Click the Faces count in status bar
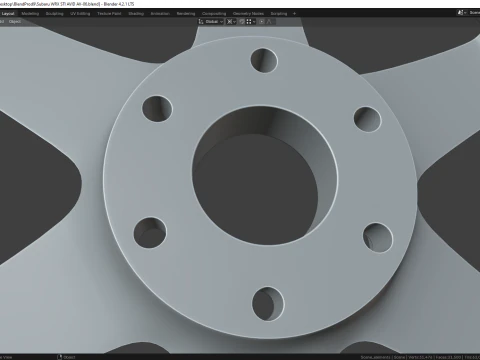 448,357
